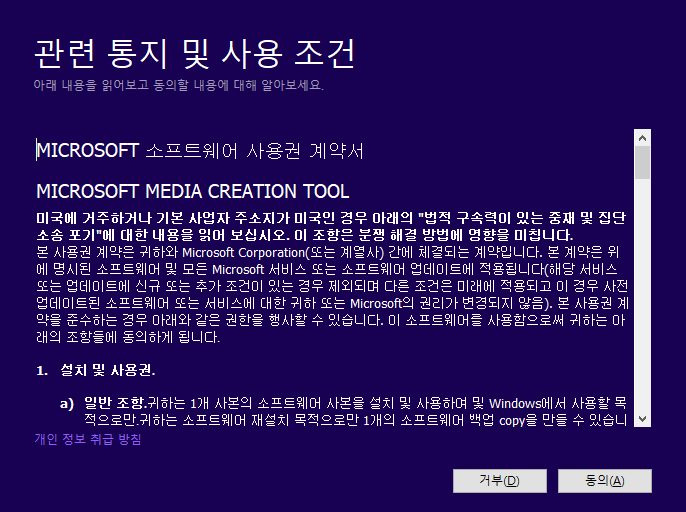The image size is (686, 512).
Task: Open the 개인 정보 취급 방침 link
Action: 88,439
